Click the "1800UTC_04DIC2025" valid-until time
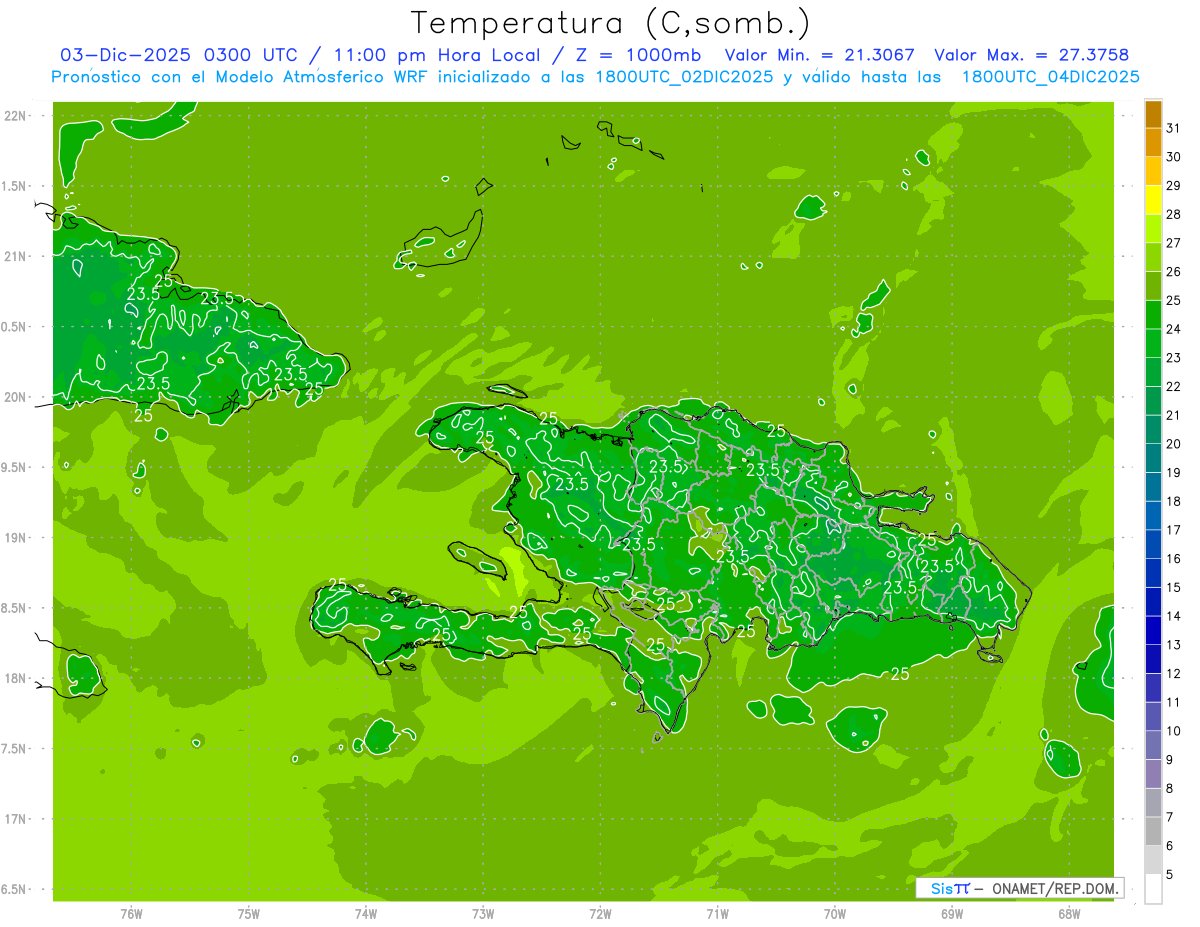This screenshot has width=1200, height=927. click(1051, 77)
